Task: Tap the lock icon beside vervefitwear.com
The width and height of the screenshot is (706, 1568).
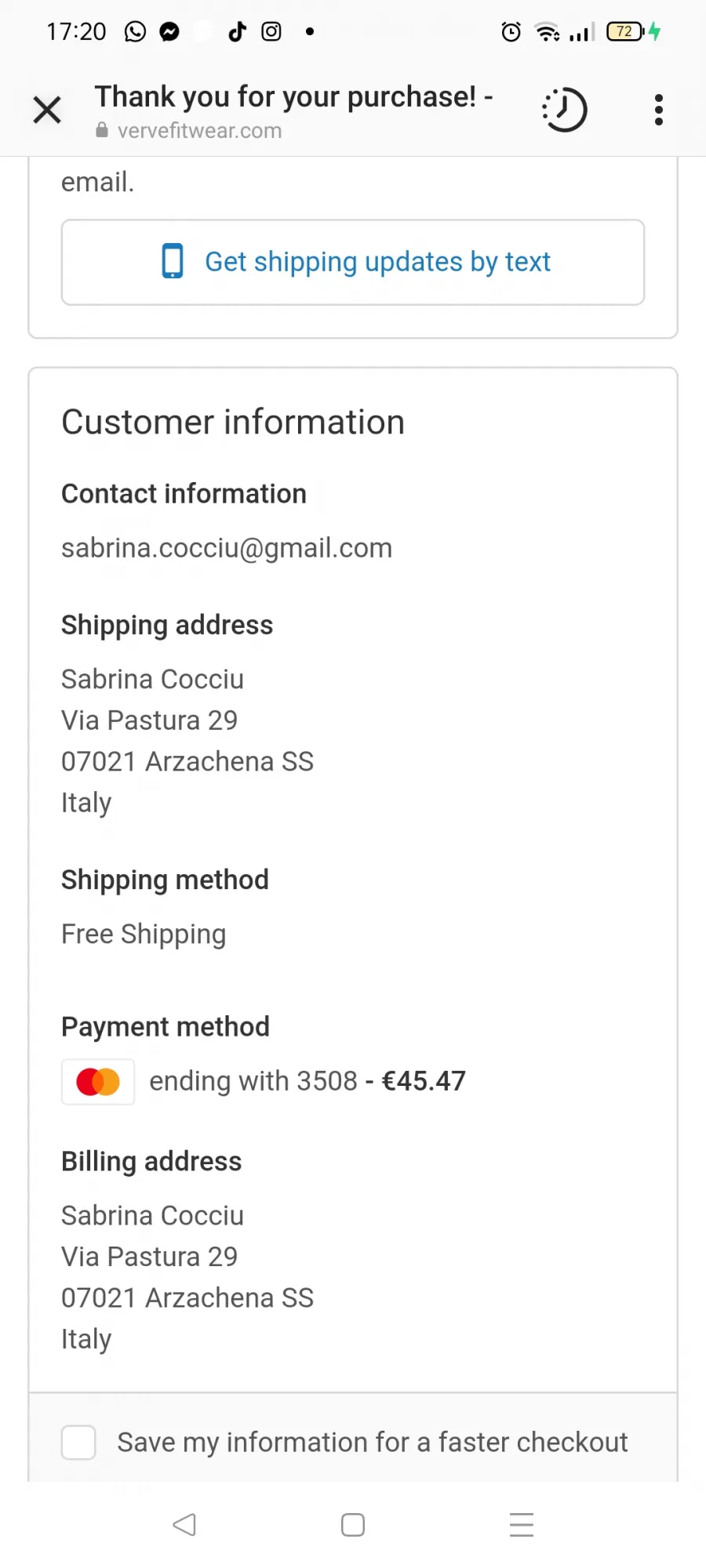Action: point(102,130)
